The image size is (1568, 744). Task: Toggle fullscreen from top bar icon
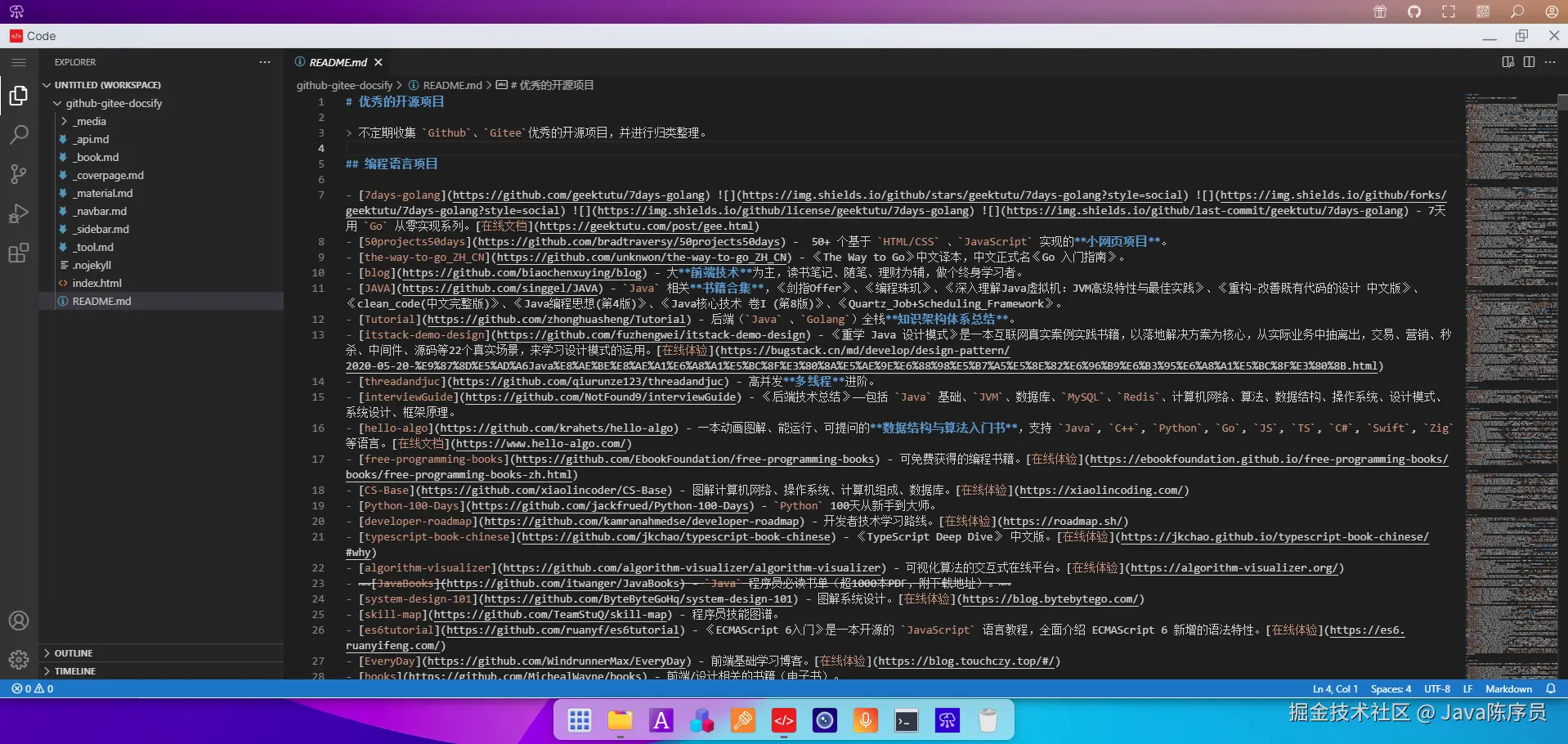pos(1449,11)
